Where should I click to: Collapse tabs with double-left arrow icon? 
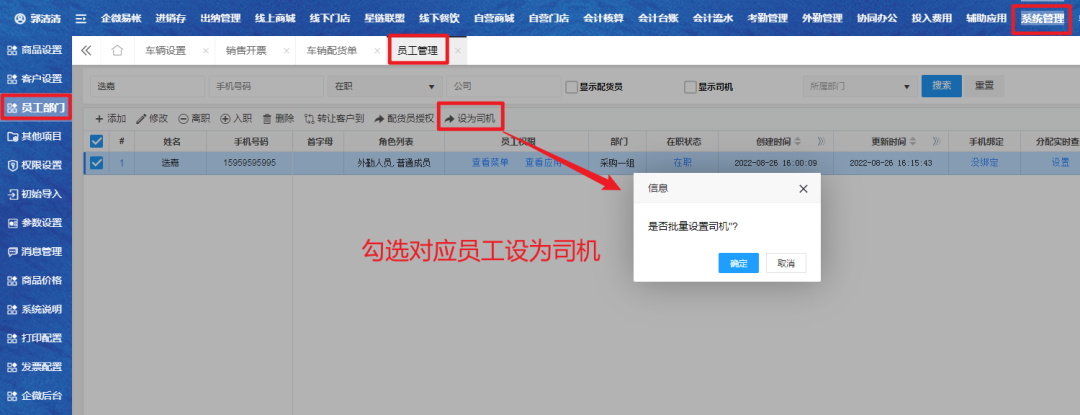click(x=86, y=50)
